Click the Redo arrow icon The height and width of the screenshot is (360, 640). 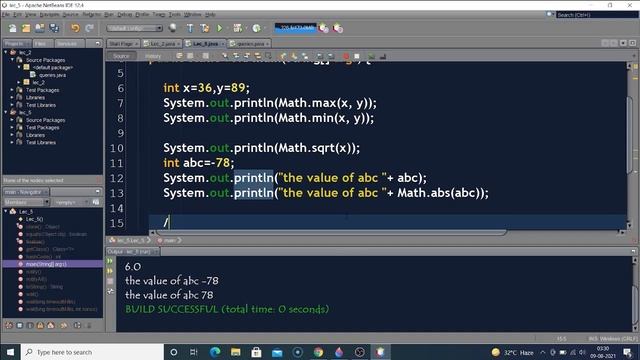[x=89, y=28]
